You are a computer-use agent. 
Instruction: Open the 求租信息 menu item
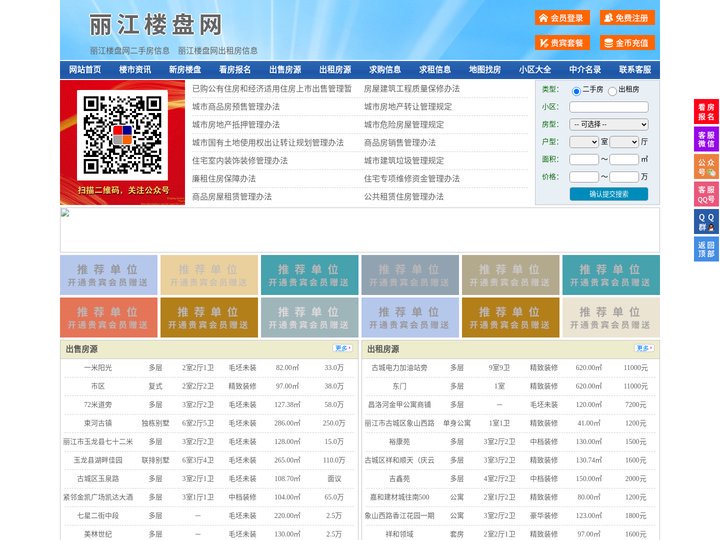pyautogui.click(x=435, y=70)
